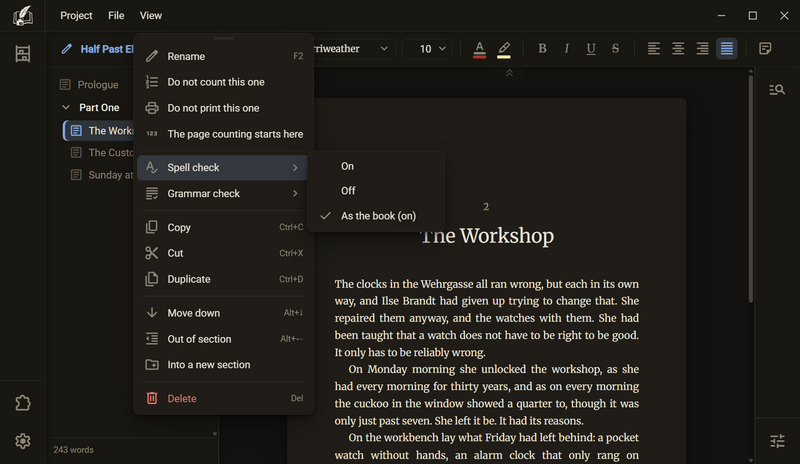Choose The page counting starts here
800x464 pixels.
(223, 134)
